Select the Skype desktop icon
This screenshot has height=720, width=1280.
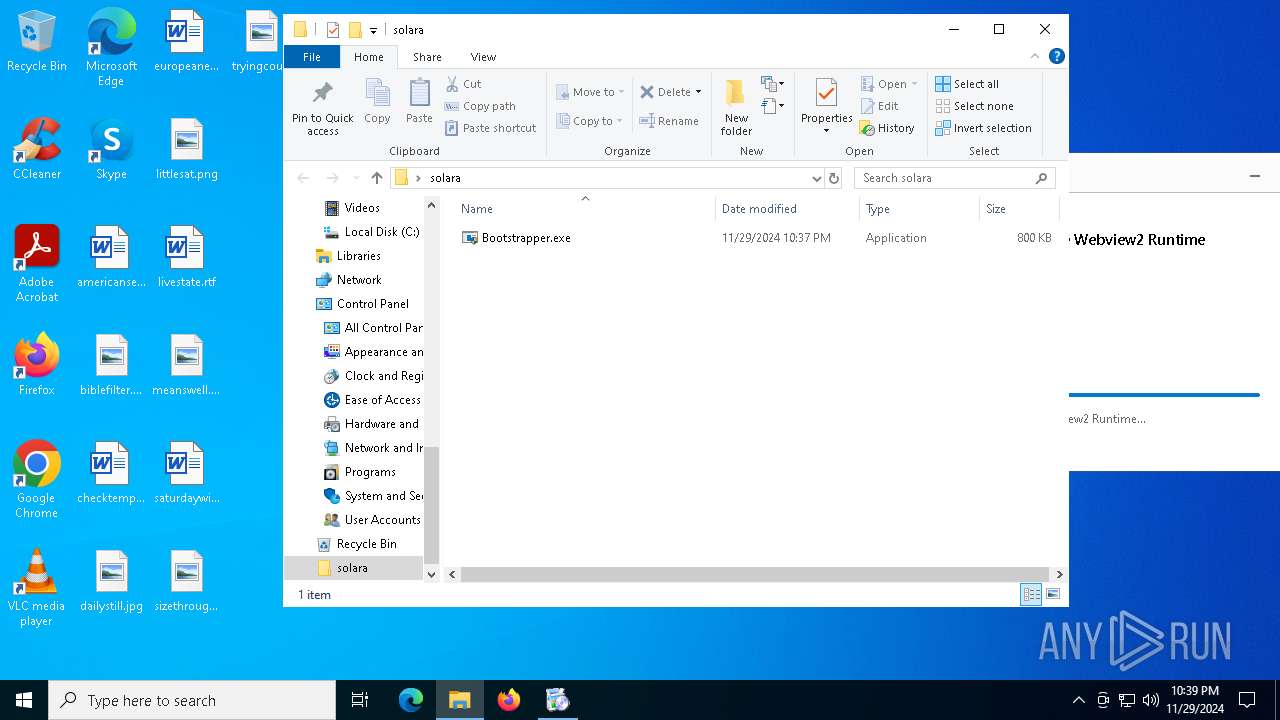pos(111,148)
